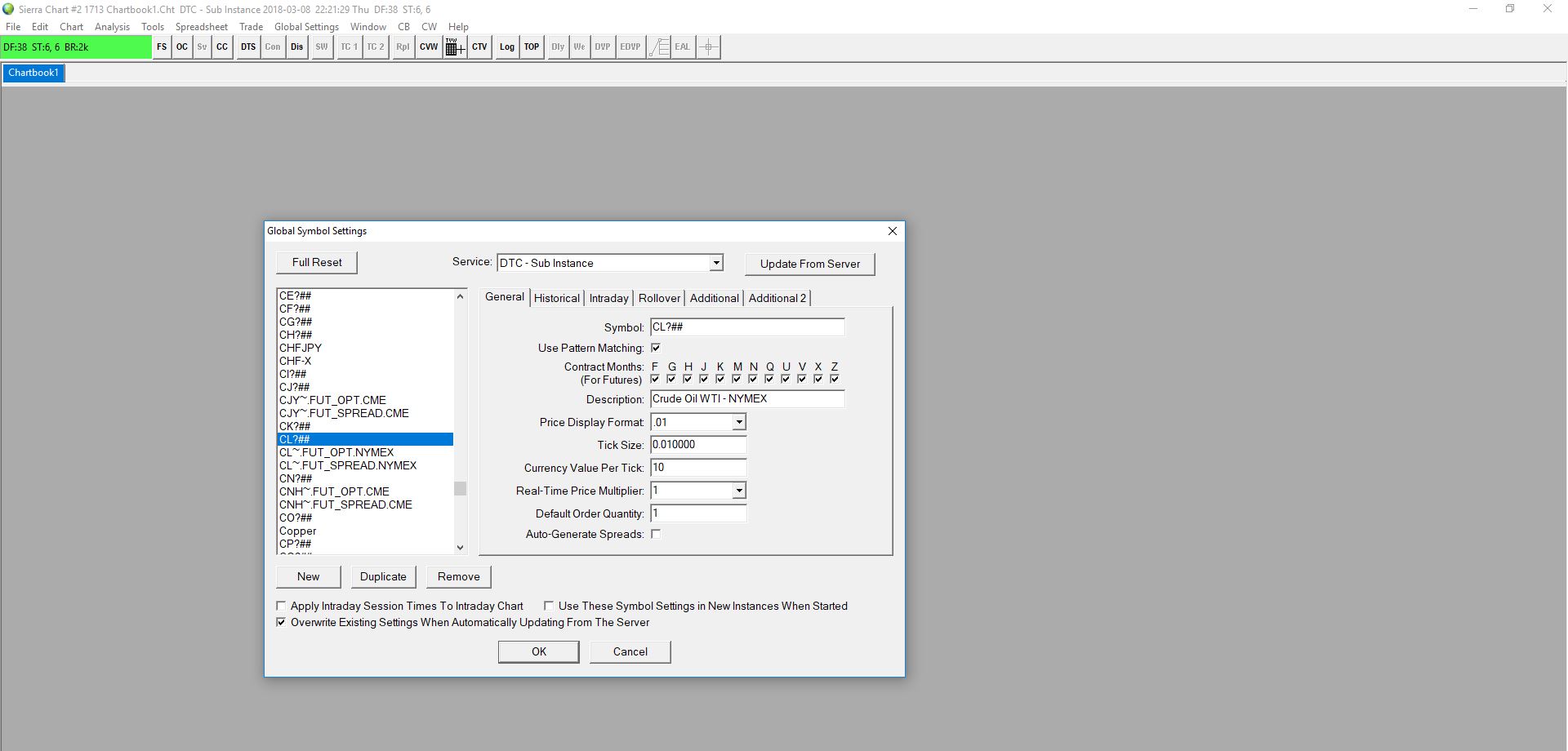
Task: Click the Dis toolbar button
Action: (296, 47)
